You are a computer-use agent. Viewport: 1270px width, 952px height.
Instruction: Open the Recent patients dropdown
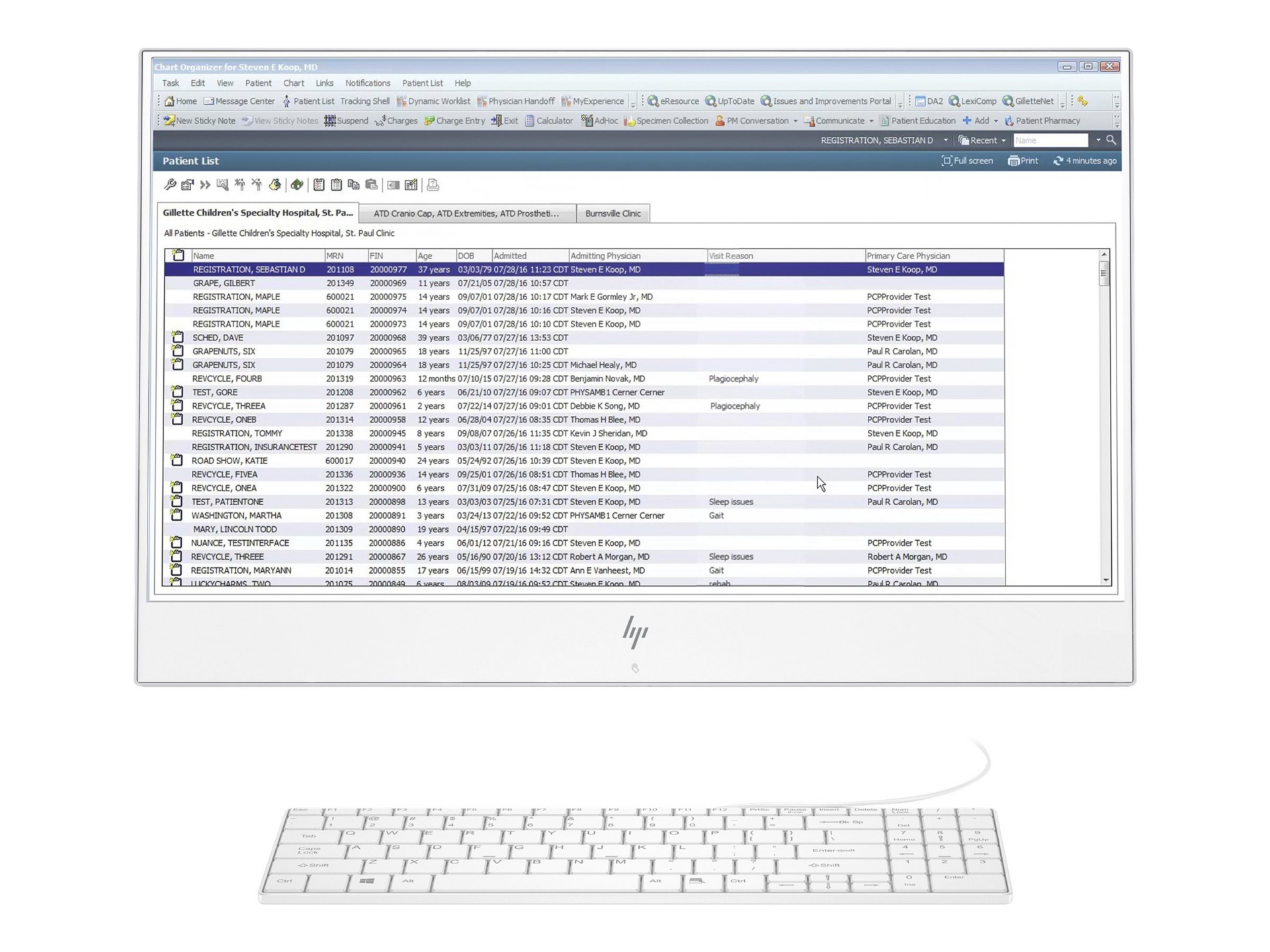tap(982, 139)
